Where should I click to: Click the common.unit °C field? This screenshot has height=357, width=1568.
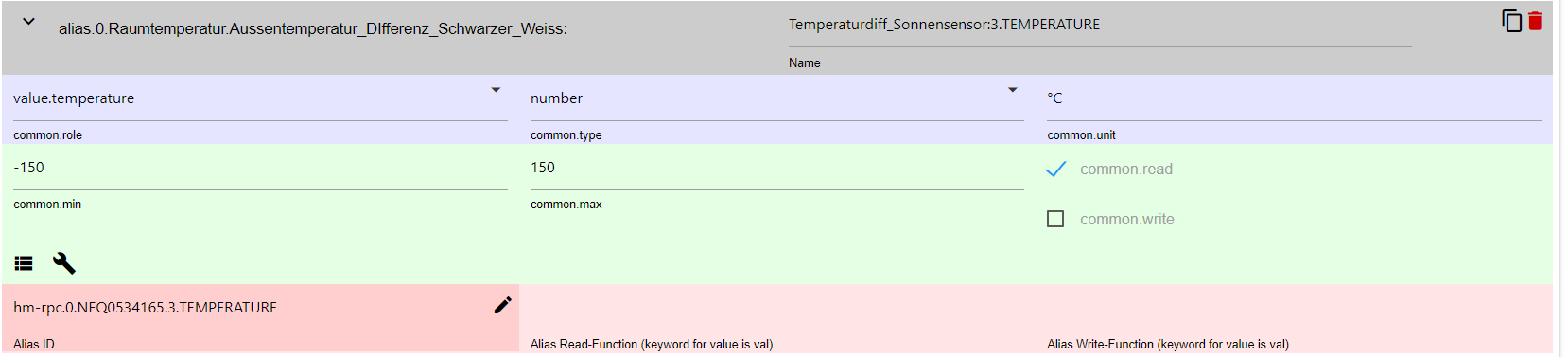[1294, 98]
